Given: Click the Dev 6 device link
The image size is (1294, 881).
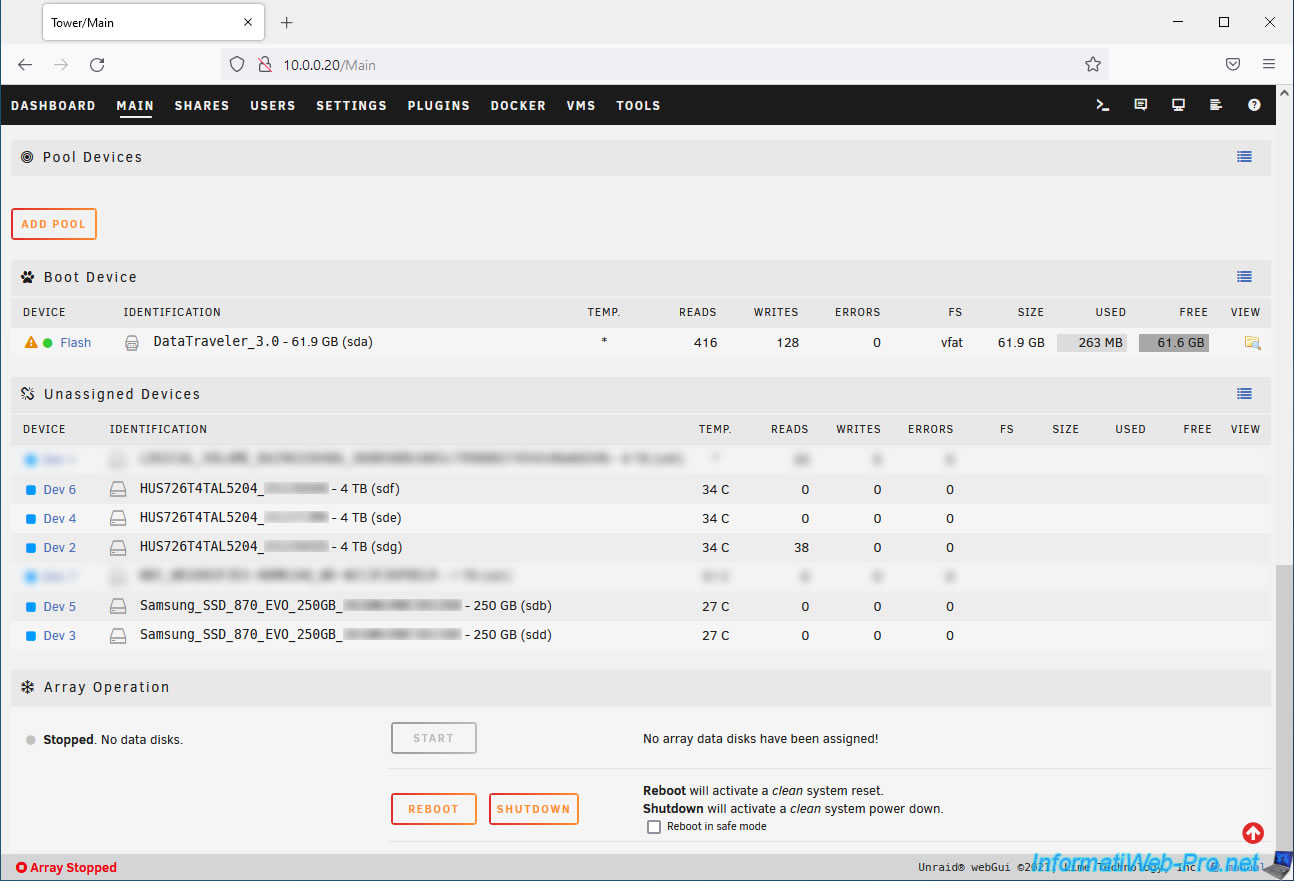Looking at the screenshot, I should (59, 490).
